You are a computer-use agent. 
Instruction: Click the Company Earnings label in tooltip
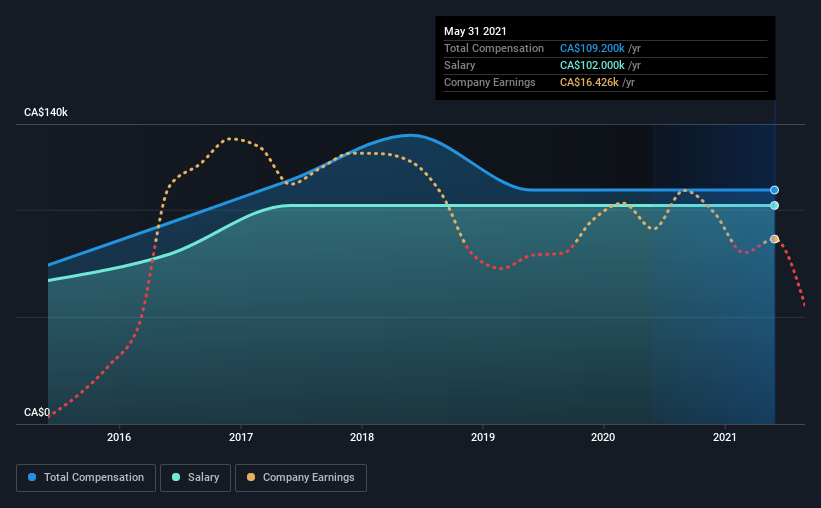pos(490,82)
